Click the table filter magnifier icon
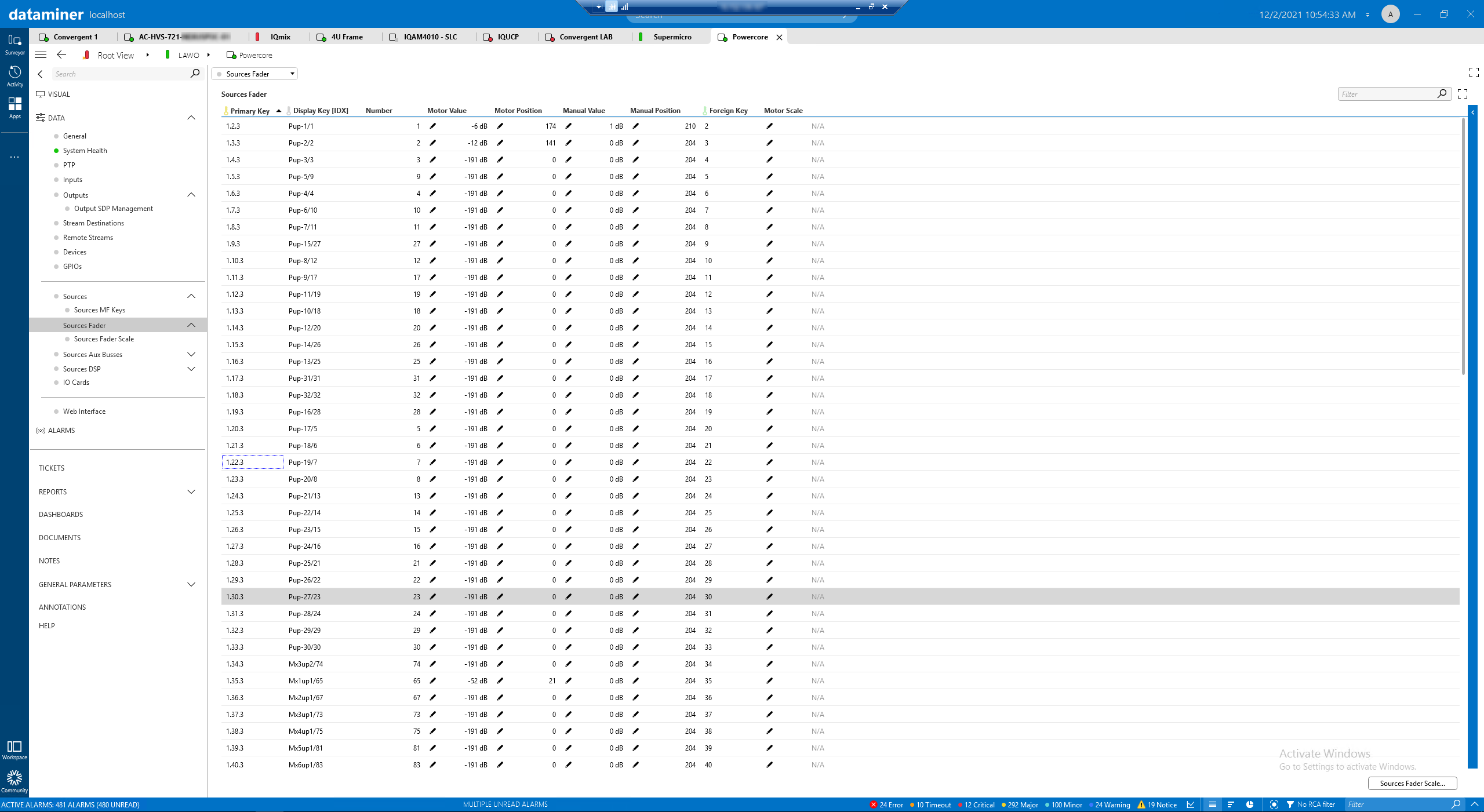 tap(1442, 94)
